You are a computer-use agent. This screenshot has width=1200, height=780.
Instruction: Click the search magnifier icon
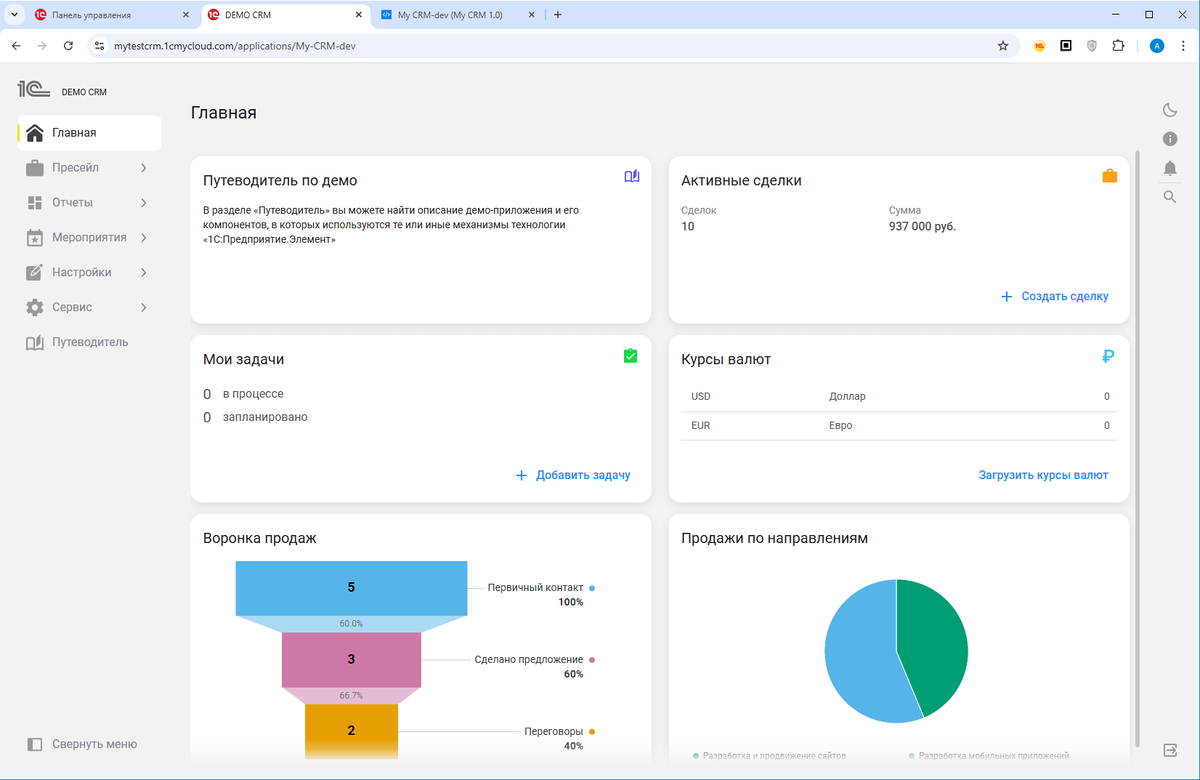1170,197
